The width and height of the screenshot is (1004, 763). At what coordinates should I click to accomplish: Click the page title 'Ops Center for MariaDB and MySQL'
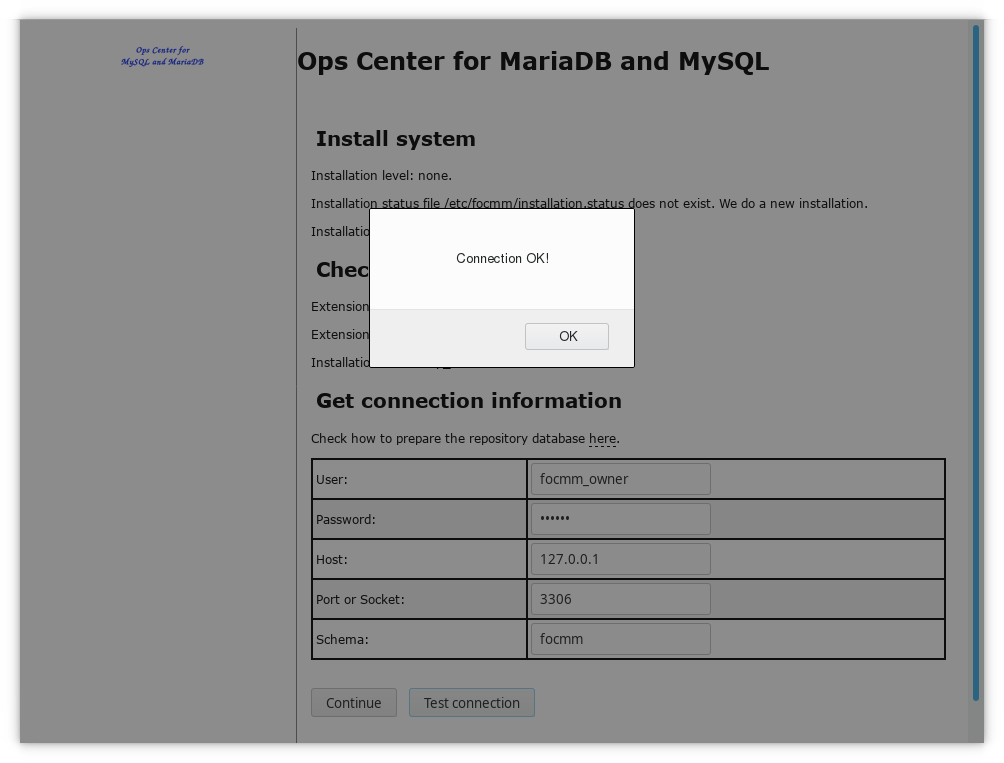(533, 61)
